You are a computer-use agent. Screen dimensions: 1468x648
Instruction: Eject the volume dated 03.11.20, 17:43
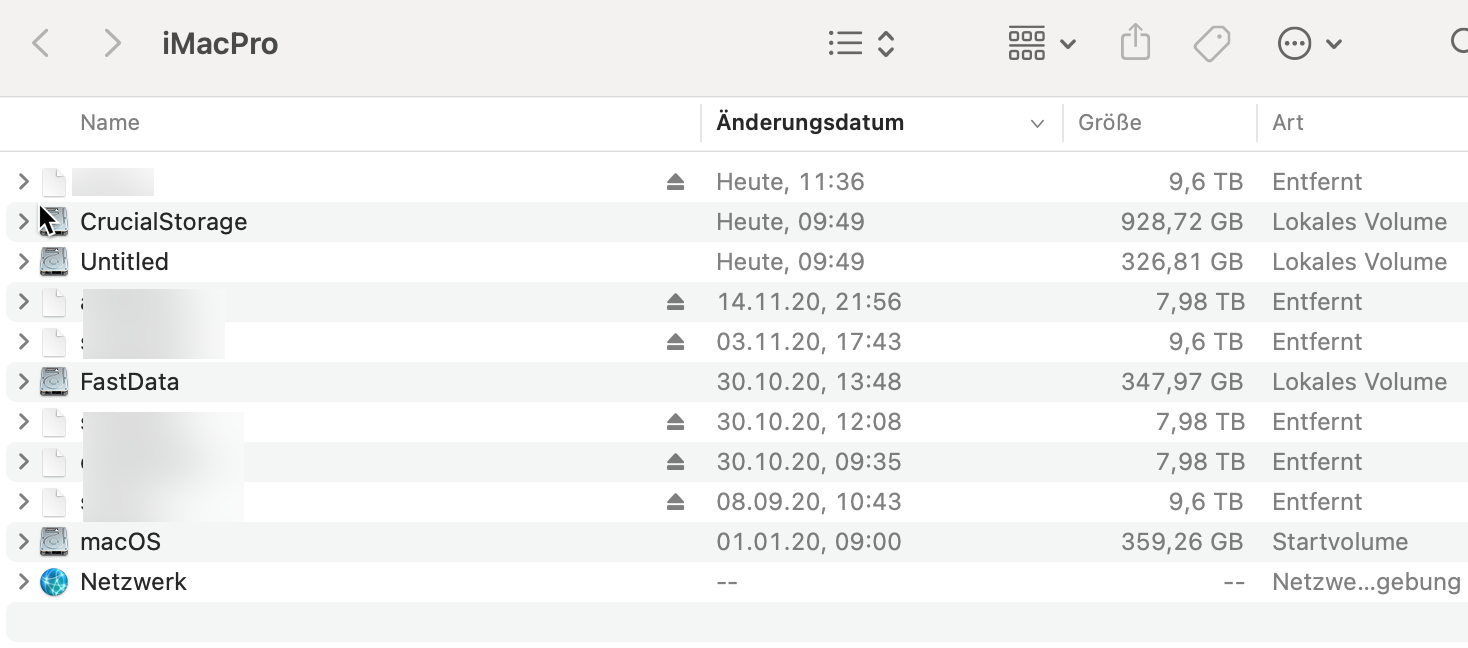(x=675, y=342)
